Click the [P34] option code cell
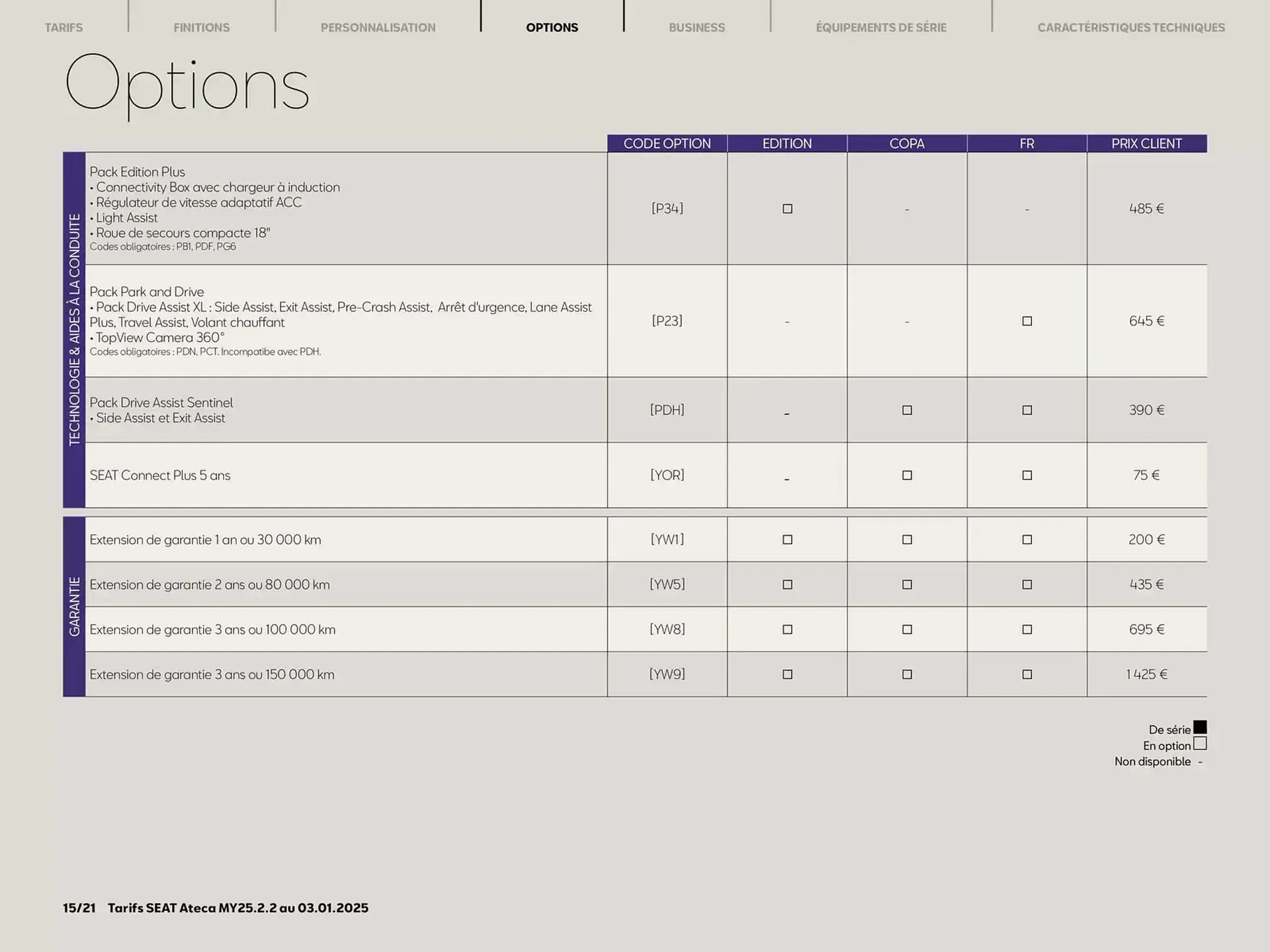Image resolution: width=1270 pixels, height=952 pixels. pyautogui.click(x=667, y=209)
